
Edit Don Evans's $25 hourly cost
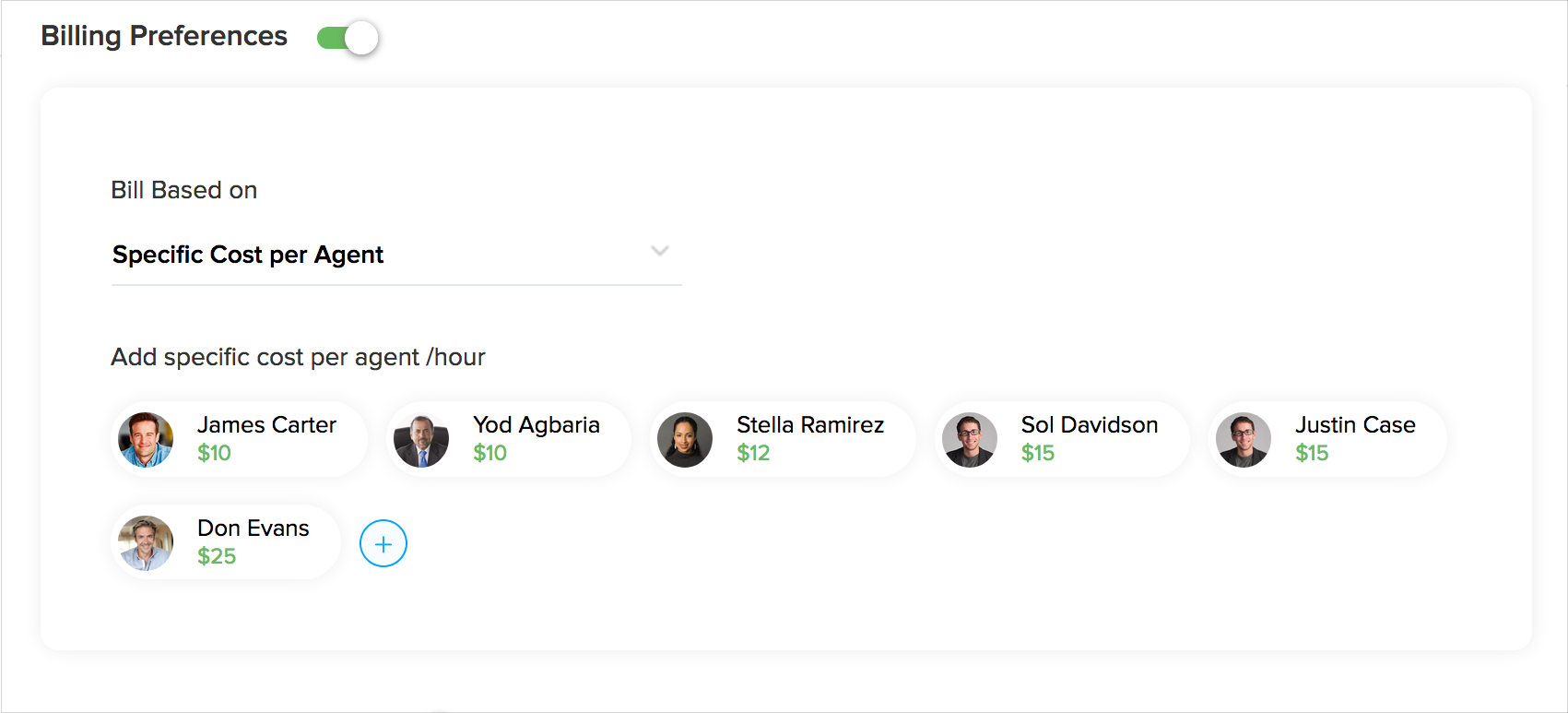pyautogui.click(x=218, y=556)
